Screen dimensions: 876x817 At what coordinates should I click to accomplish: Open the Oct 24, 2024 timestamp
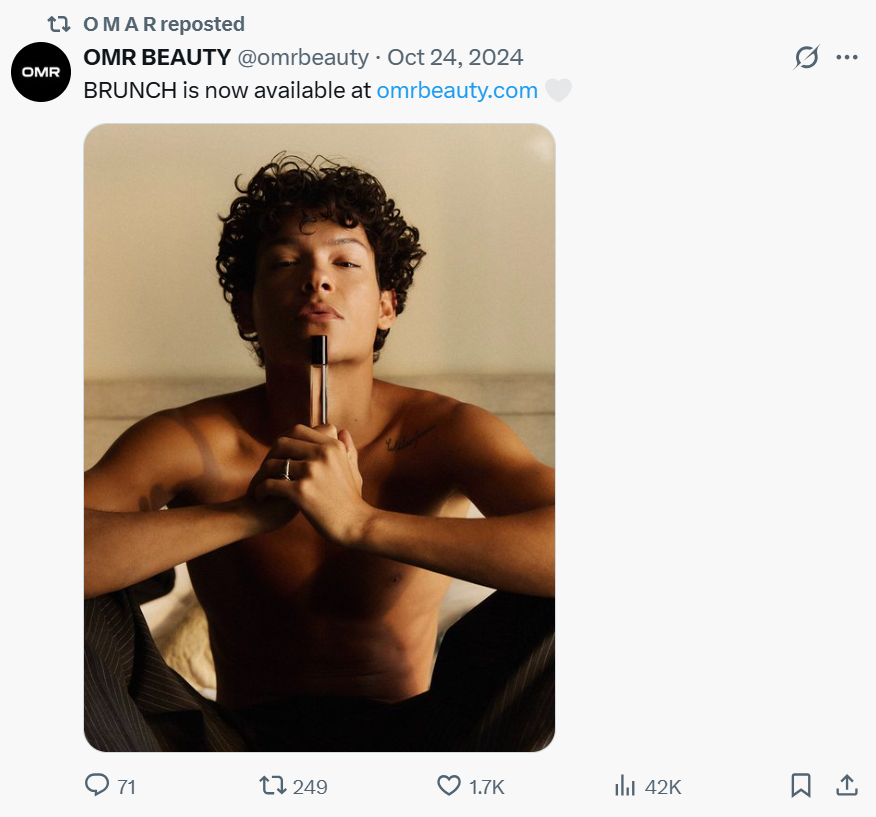[455, 57]
